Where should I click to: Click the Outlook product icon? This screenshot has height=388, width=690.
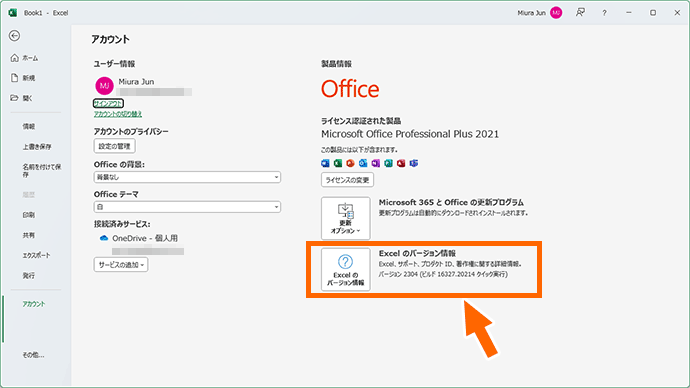[x=363, y=163]
